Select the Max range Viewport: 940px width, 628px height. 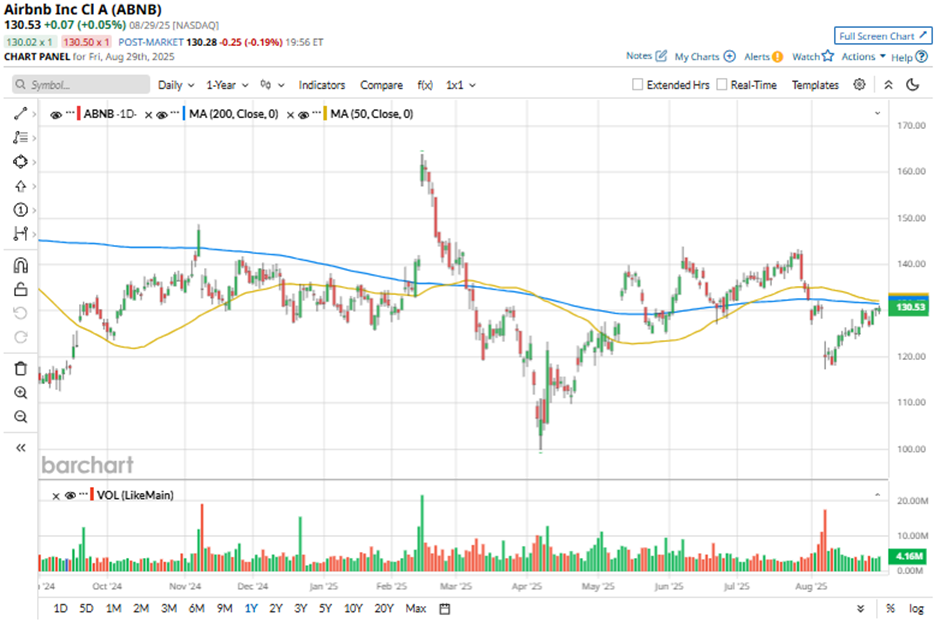[x=415, y=609]
